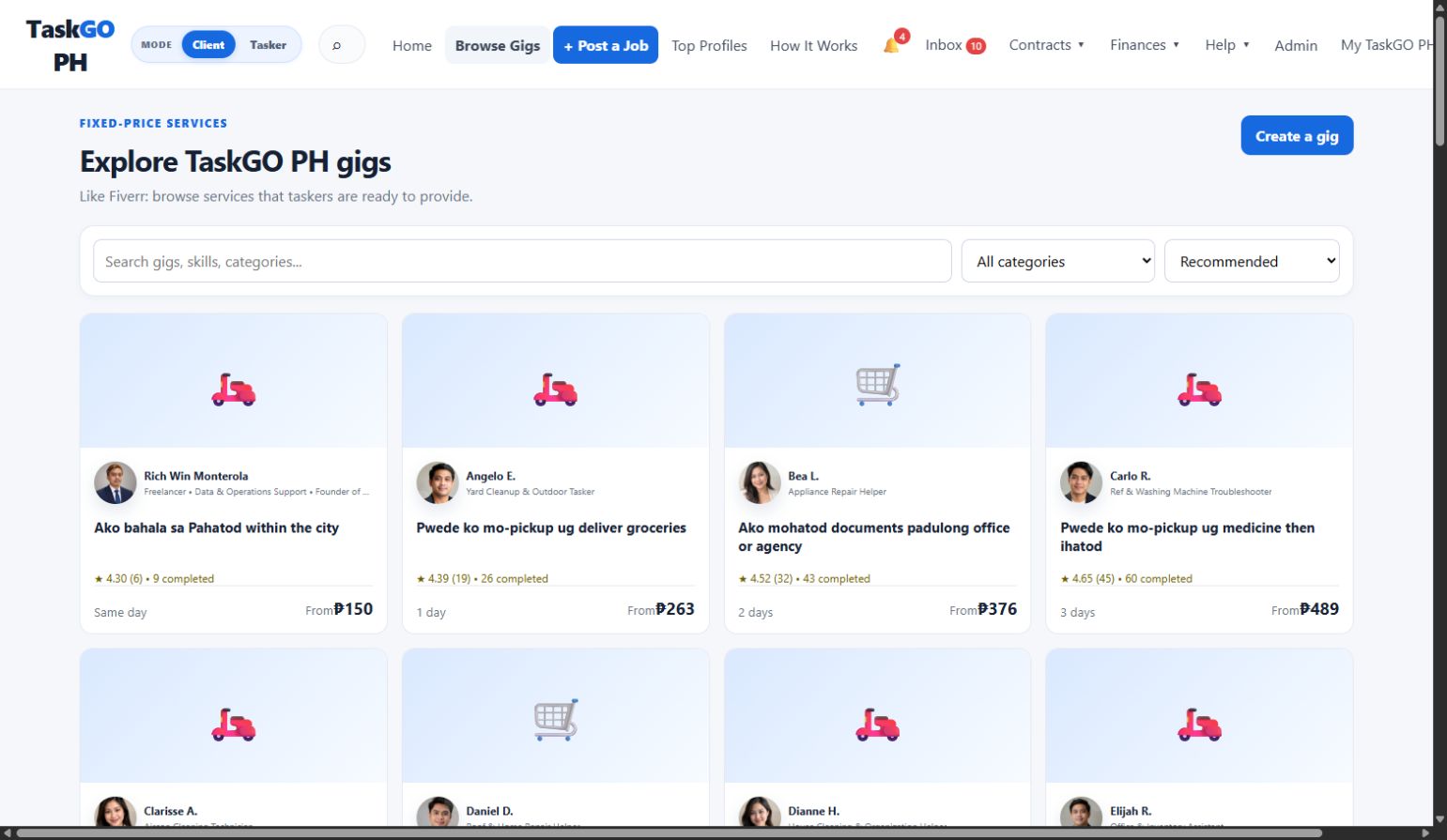Open the Admin page

point(1296,45)
